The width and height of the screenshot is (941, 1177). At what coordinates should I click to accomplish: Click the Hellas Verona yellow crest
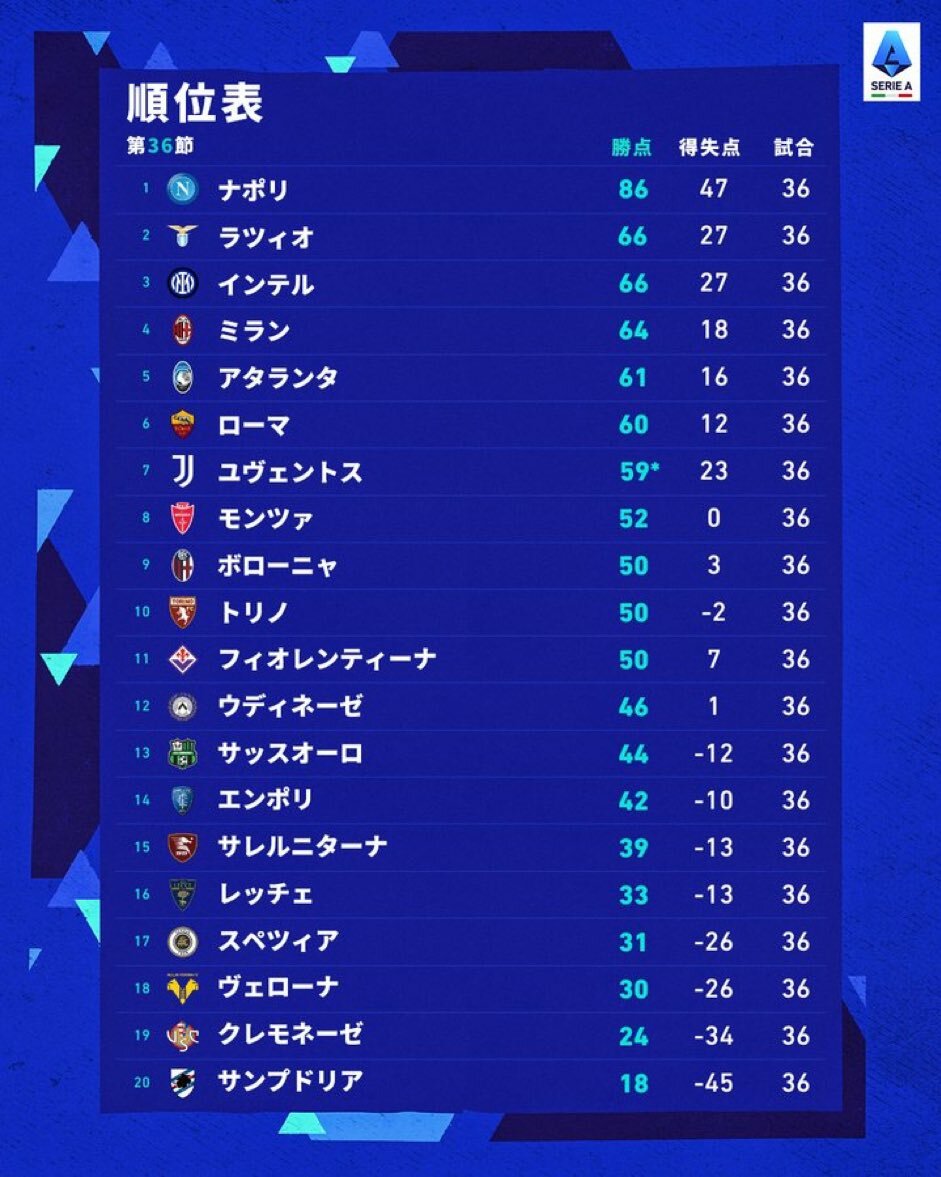183,988
